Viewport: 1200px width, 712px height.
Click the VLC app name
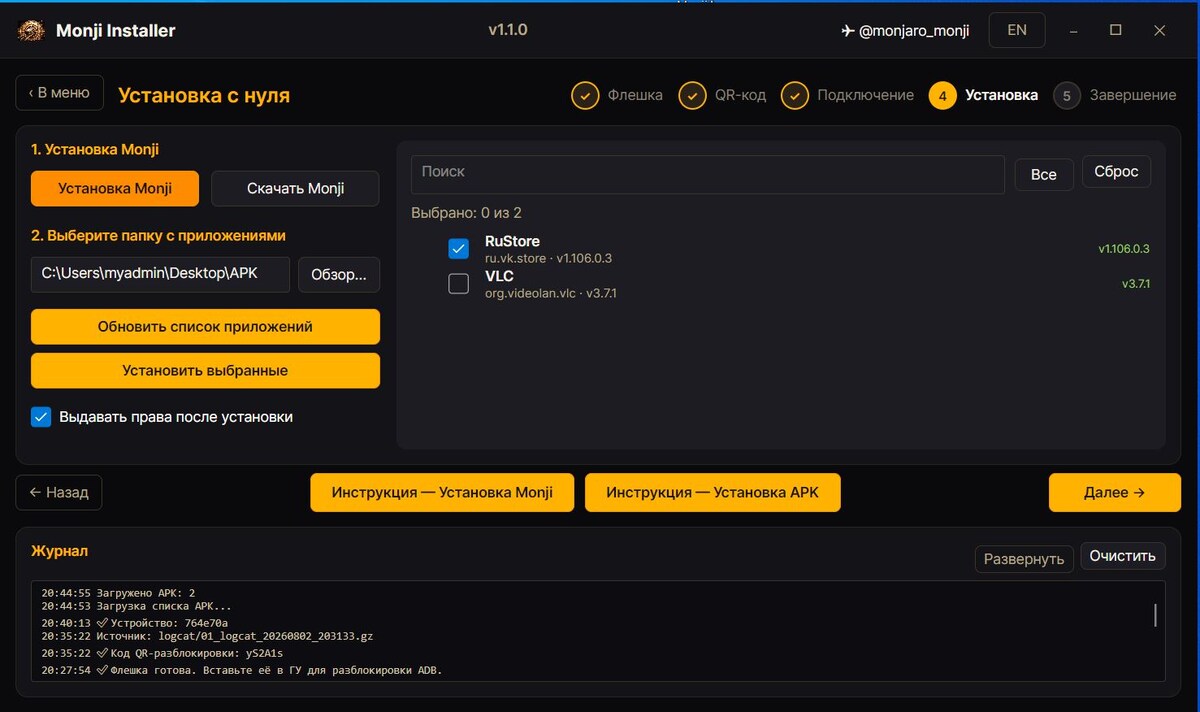[x=499, y=276]
